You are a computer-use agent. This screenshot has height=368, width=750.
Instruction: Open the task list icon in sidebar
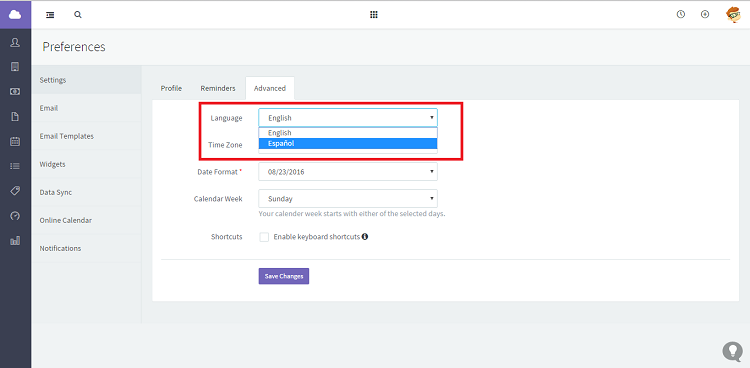point(15,166)
